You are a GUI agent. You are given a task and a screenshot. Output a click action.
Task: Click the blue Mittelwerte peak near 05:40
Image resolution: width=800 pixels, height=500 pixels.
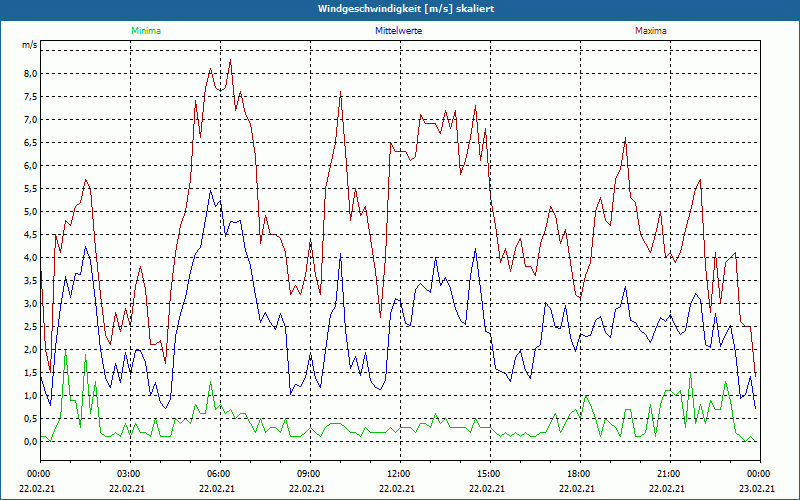[x=210, y=190]
